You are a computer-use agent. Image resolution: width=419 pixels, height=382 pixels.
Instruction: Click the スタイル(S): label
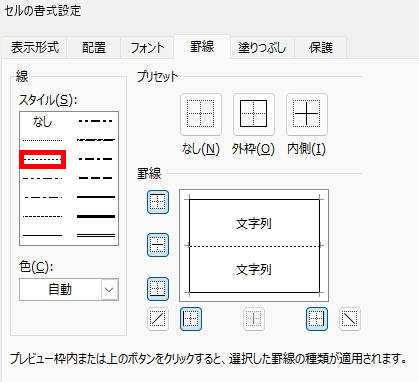(48, 100)
